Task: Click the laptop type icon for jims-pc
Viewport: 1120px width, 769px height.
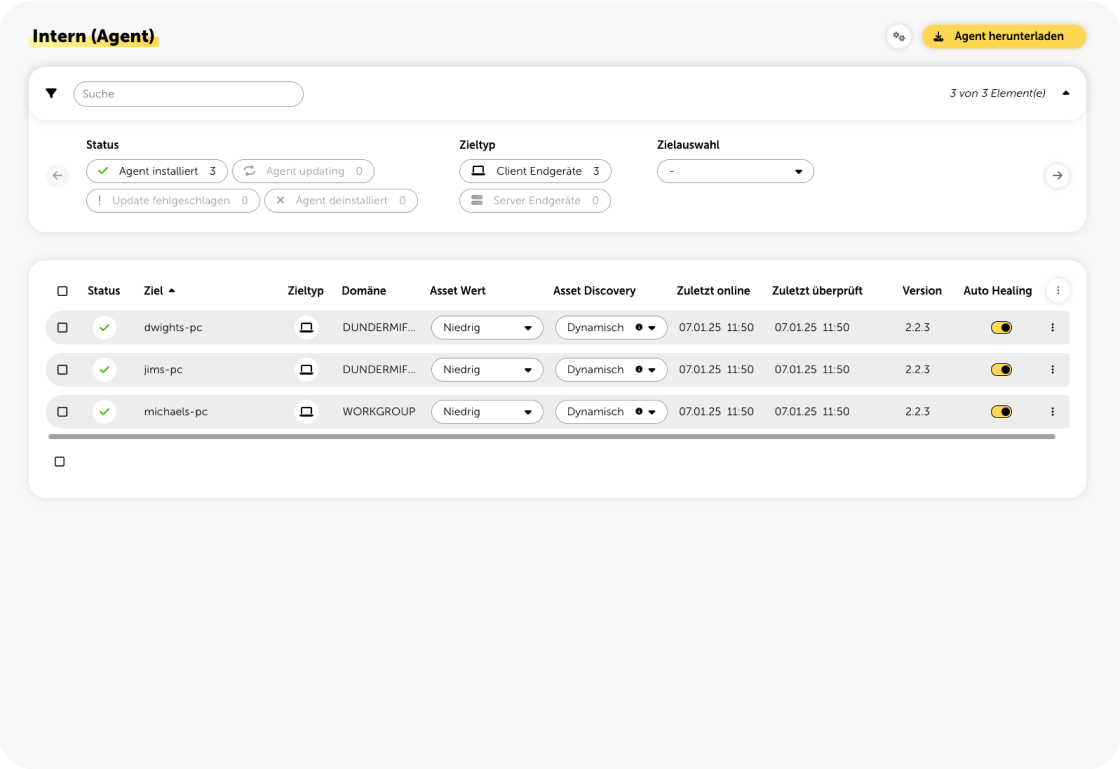Action: 306,370
